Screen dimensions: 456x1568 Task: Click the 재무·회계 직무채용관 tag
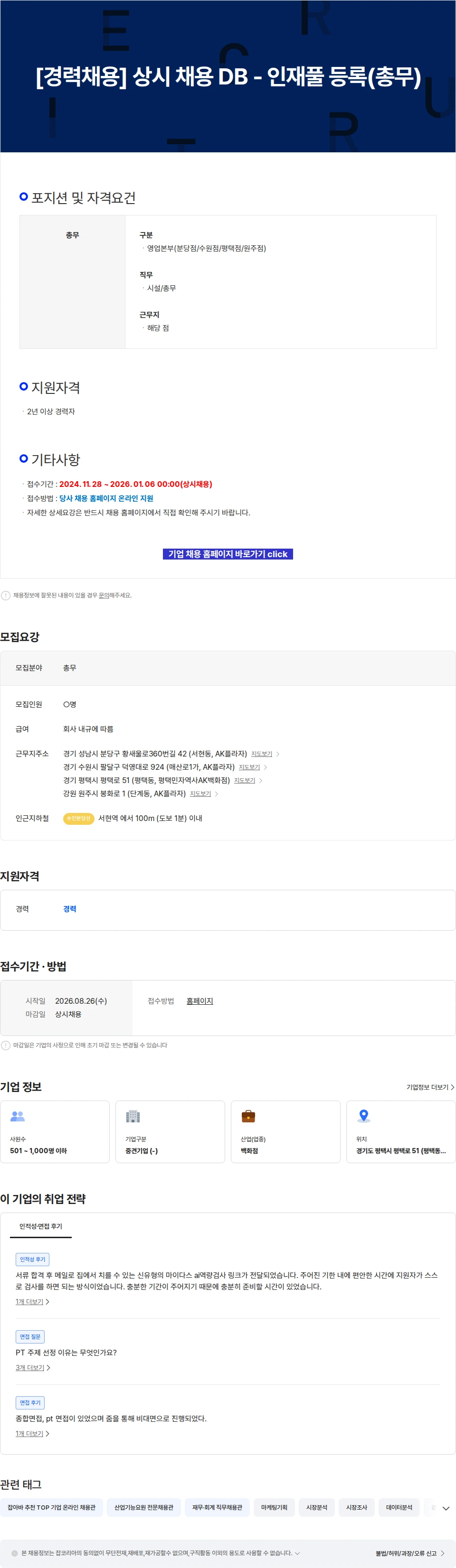pyautogui.click(x=217, y=1507)
